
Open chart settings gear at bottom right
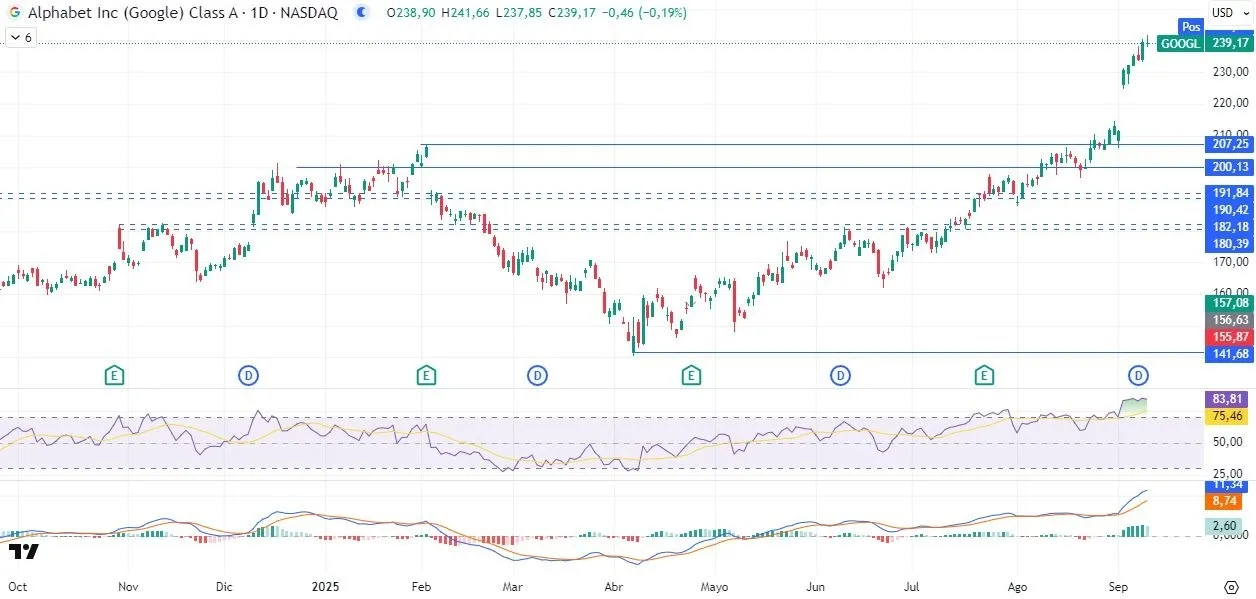point(1231,586)
